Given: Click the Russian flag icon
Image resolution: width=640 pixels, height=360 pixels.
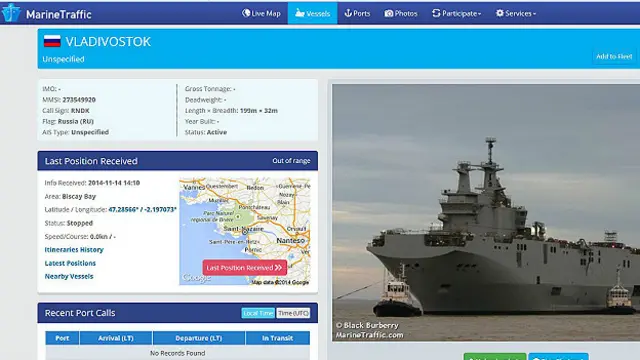Looking at the screenshot, I should pyautogui.click(x=52, y=41).
